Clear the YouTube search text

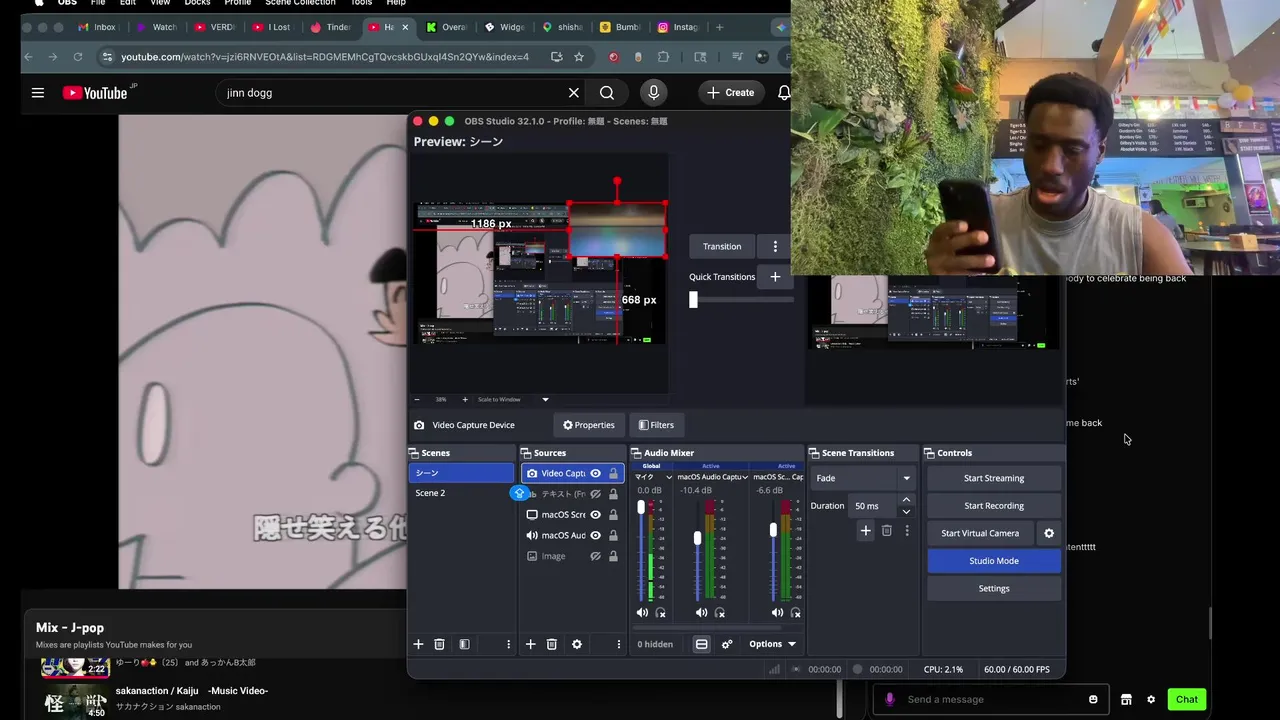coord(574,93)
